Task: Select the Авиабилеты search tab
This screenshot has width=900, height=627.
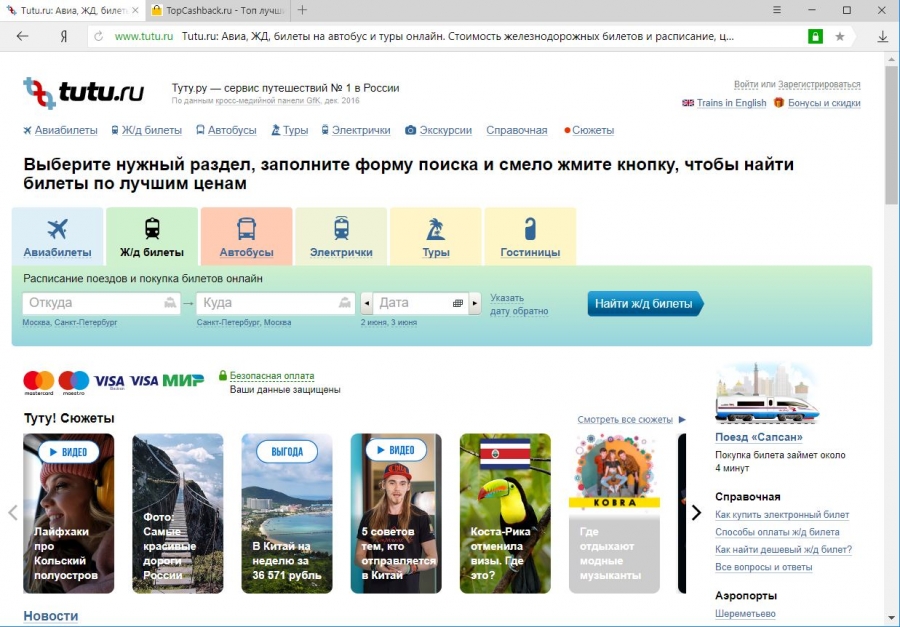Action: point(57,237)
